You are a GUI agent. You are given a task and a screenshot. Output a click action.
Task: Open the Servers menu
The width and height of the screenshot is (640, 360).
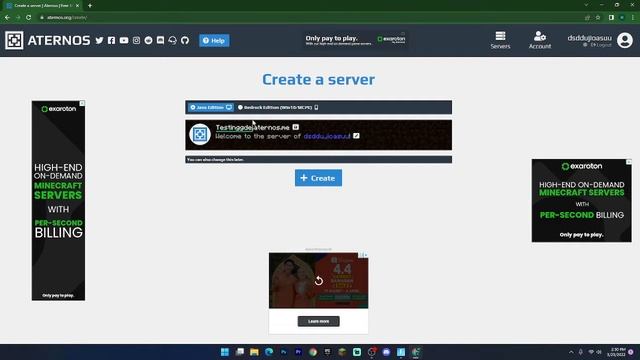[x=500, y=40]
